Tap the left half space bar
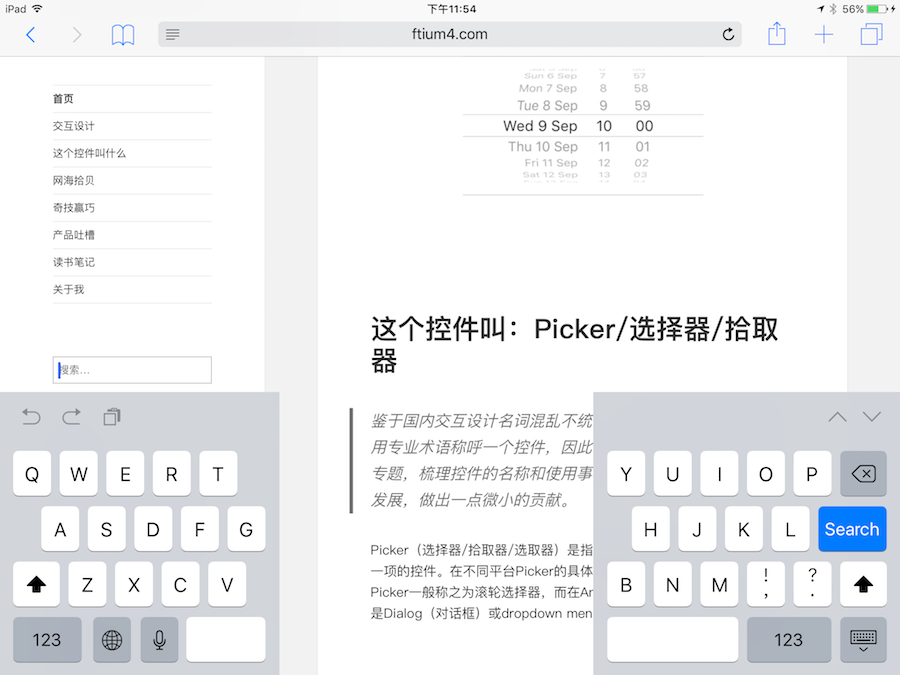Image resolution: width=900 pixels, height=675 pixels. click(226, 639)
